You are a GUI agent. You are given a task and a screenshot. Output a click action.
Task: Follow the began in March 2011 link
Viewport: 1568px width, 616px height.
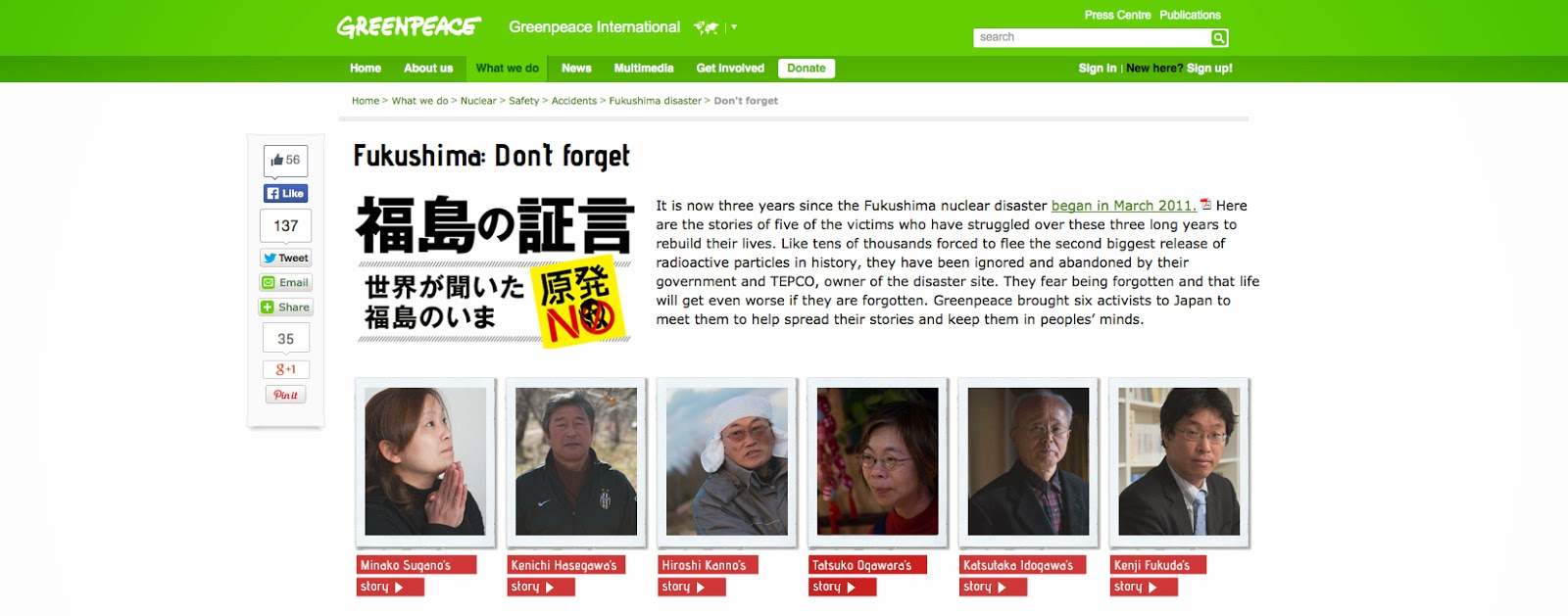1123,206
